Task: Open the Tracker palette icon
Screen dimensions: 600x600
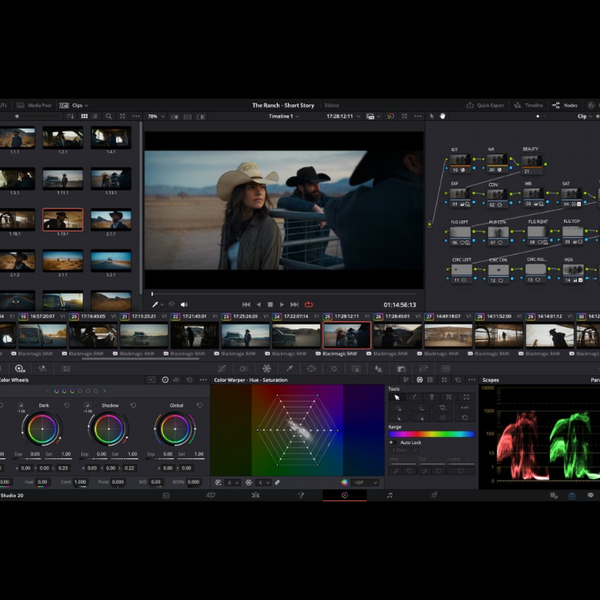Action: coord(334,368)
